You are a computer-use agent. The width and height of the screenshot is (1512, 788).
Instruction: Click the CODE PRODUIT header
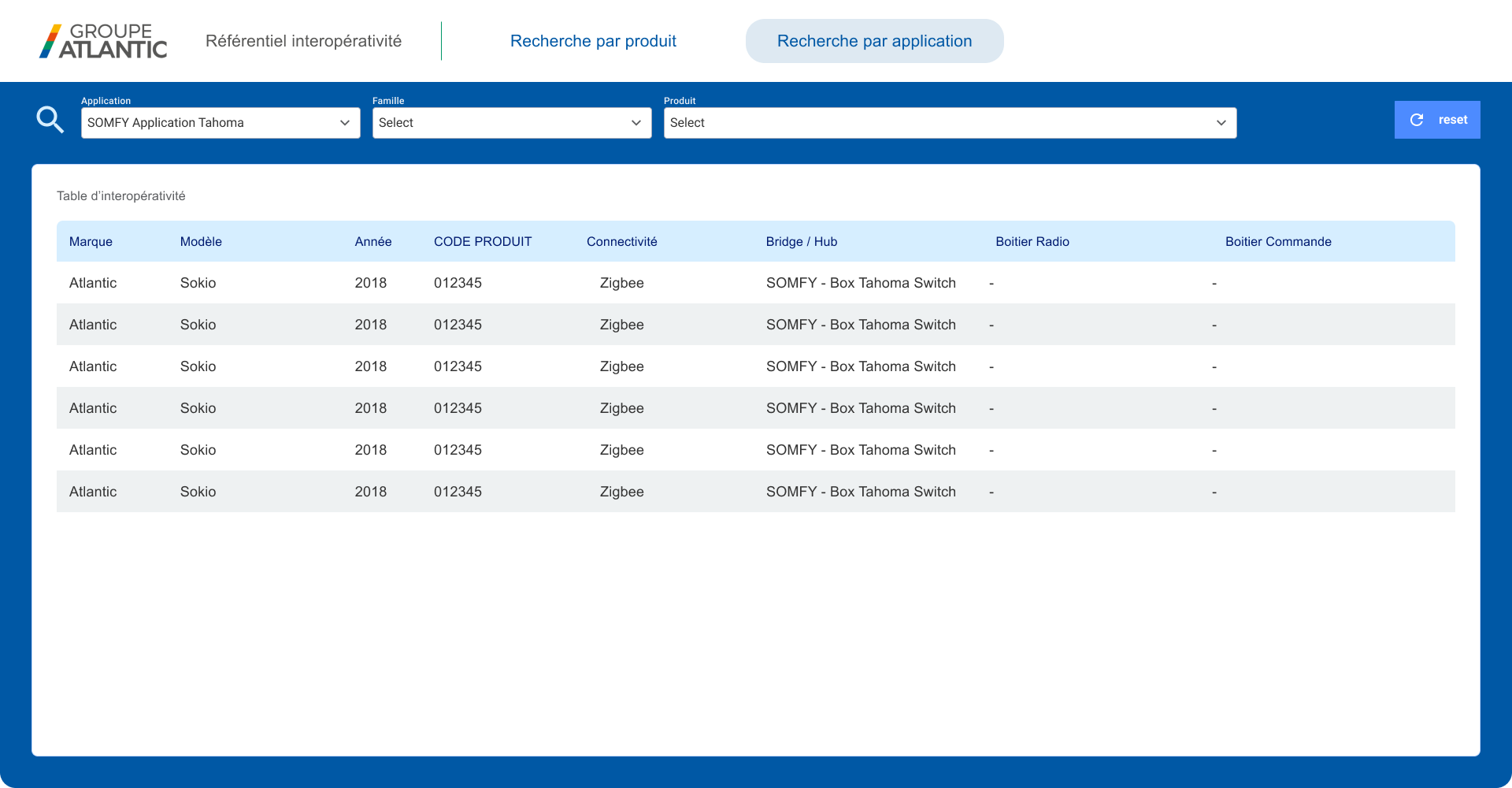(x=483, y=242)
